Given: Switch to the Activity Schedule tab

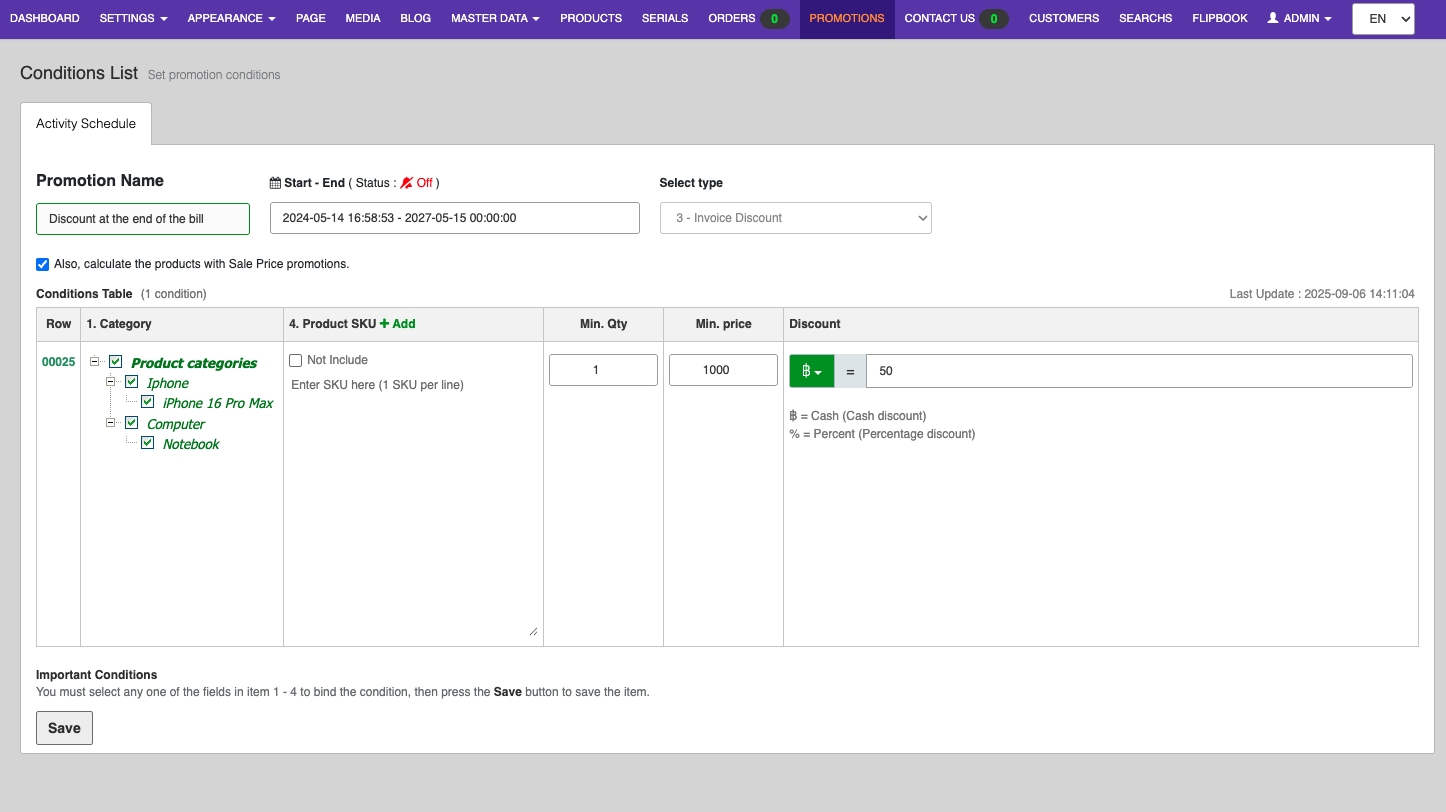Looking at the screenshot, I should pos(86,124).
